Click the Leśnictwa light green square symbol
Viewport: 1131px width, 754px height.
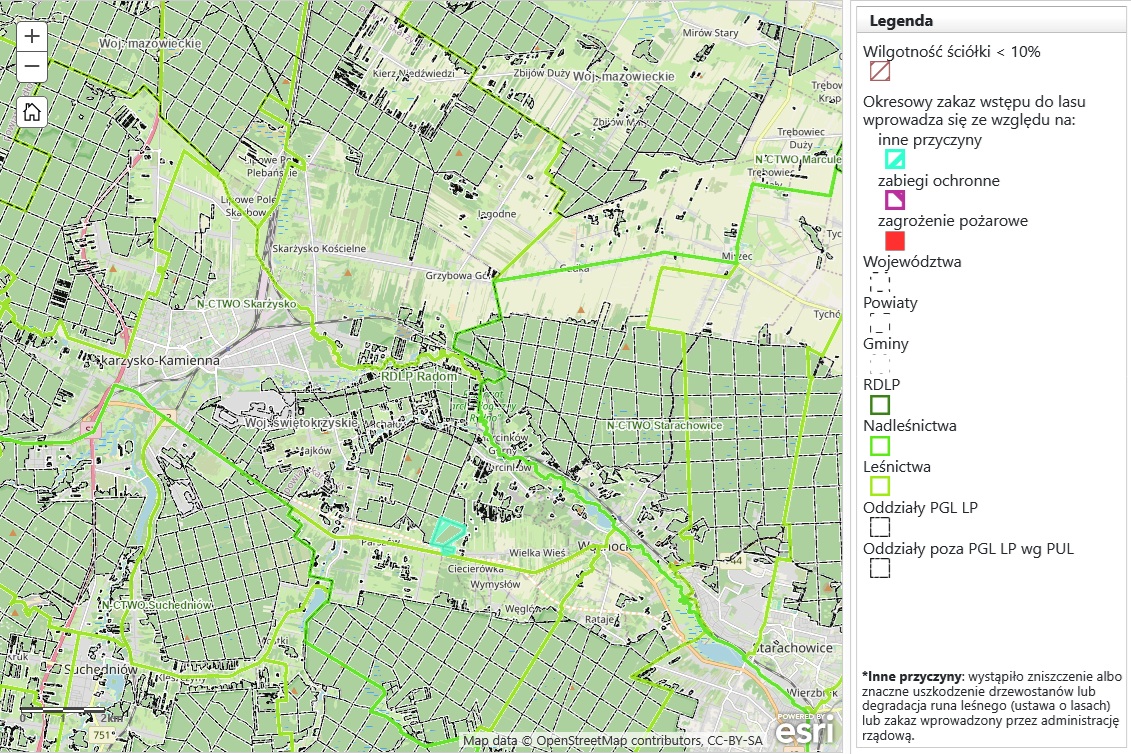point(880,486)
